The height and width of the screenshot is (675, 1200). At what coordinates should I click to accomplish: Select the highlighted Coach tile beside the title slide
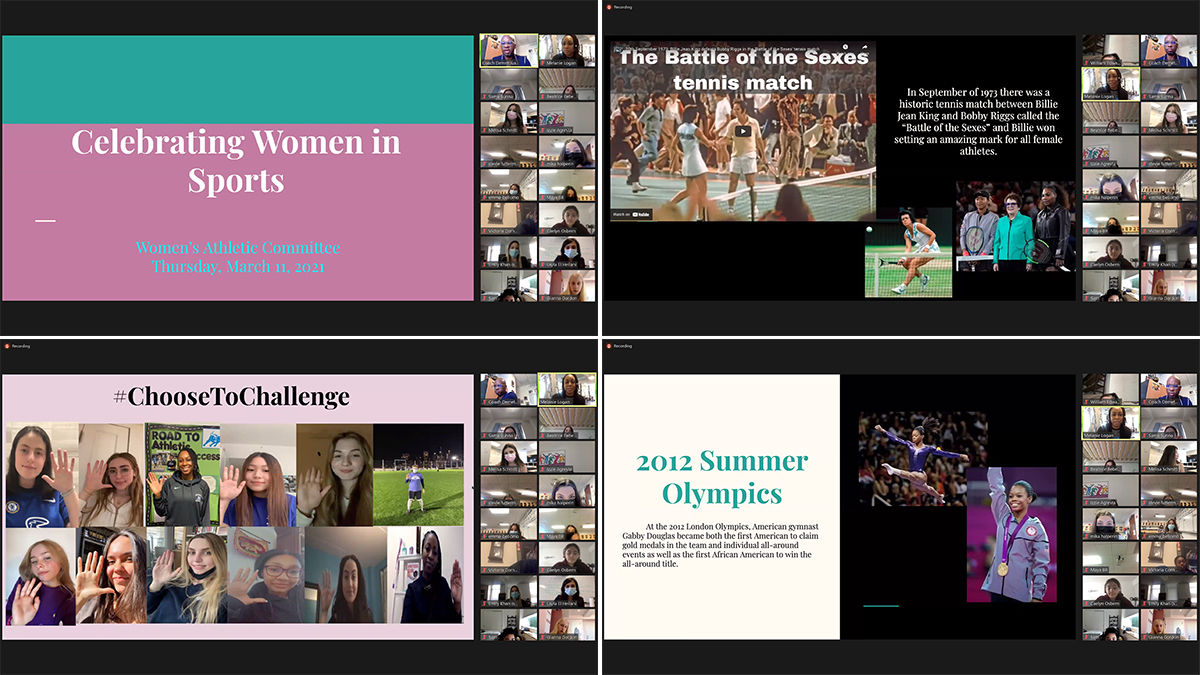pyautogui.click(x=508, y=50)
